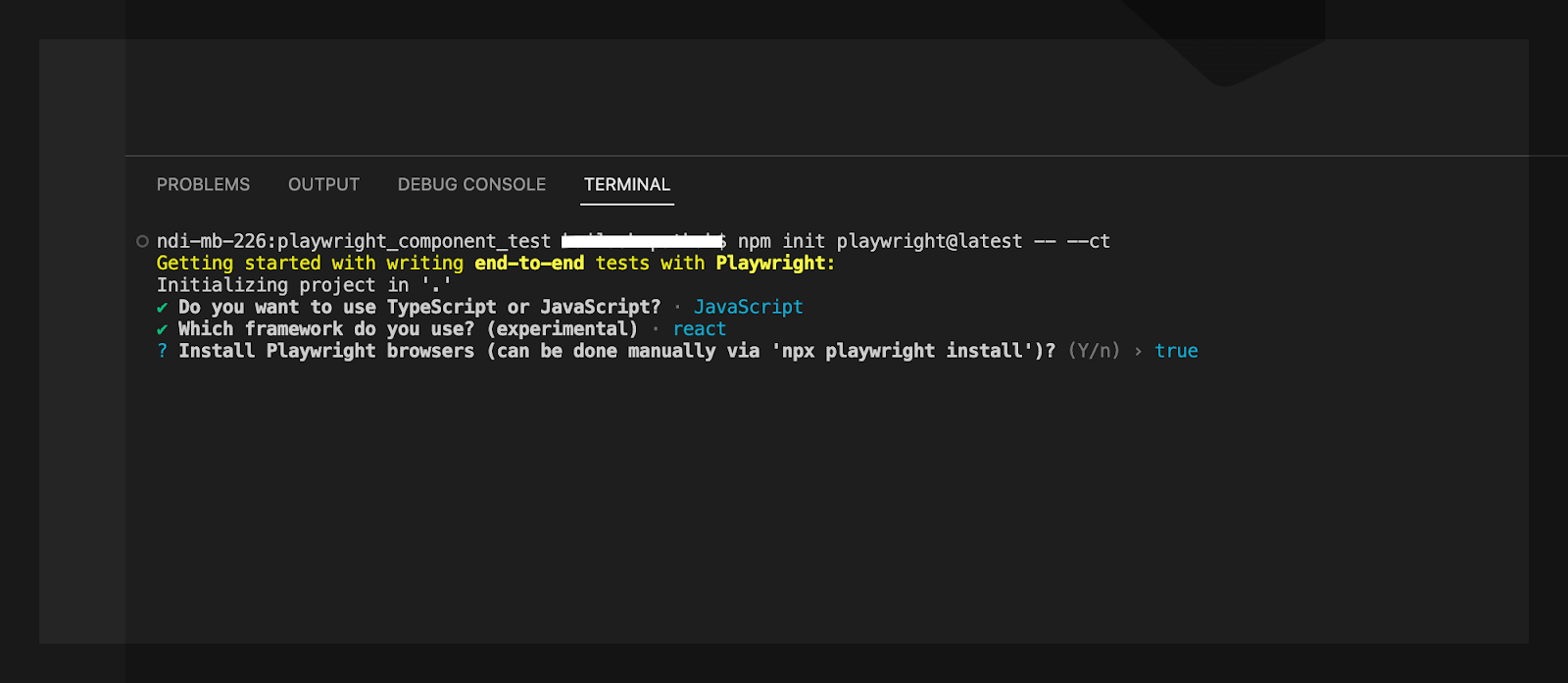Select the TERMINAL tab
The width and height of the screenshot is (1568, 683).
(627, 184)
